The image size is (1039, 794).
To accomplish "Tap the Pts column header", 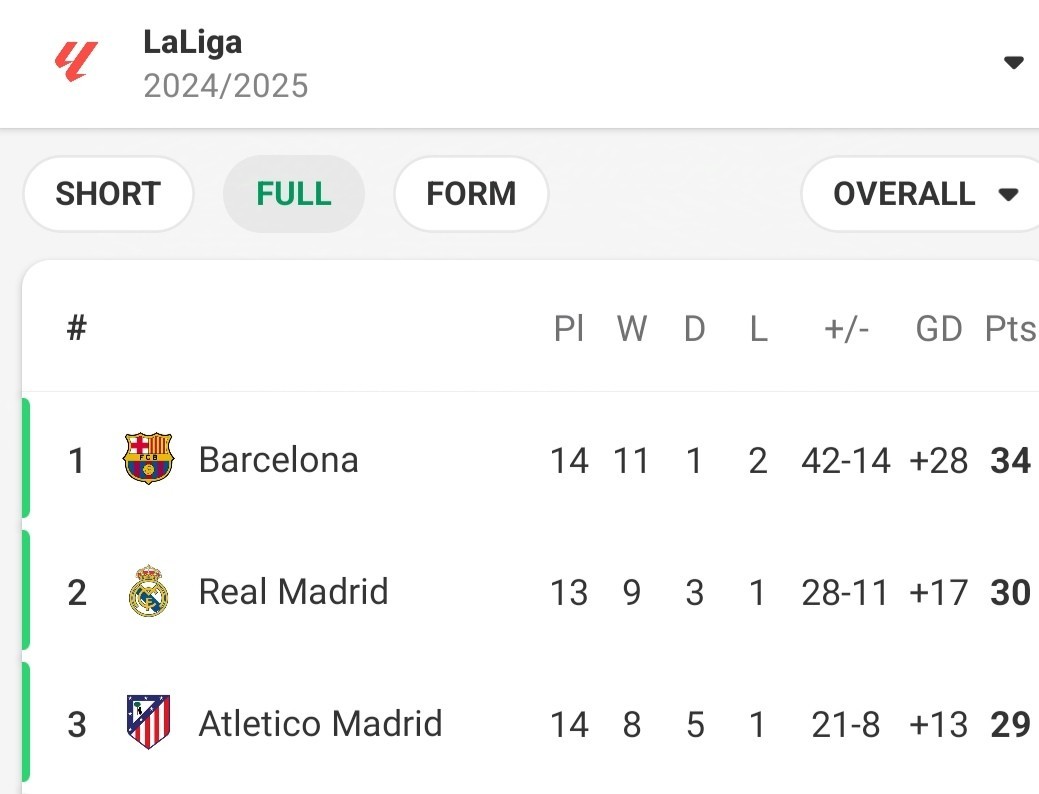I will click(1010, 328).
